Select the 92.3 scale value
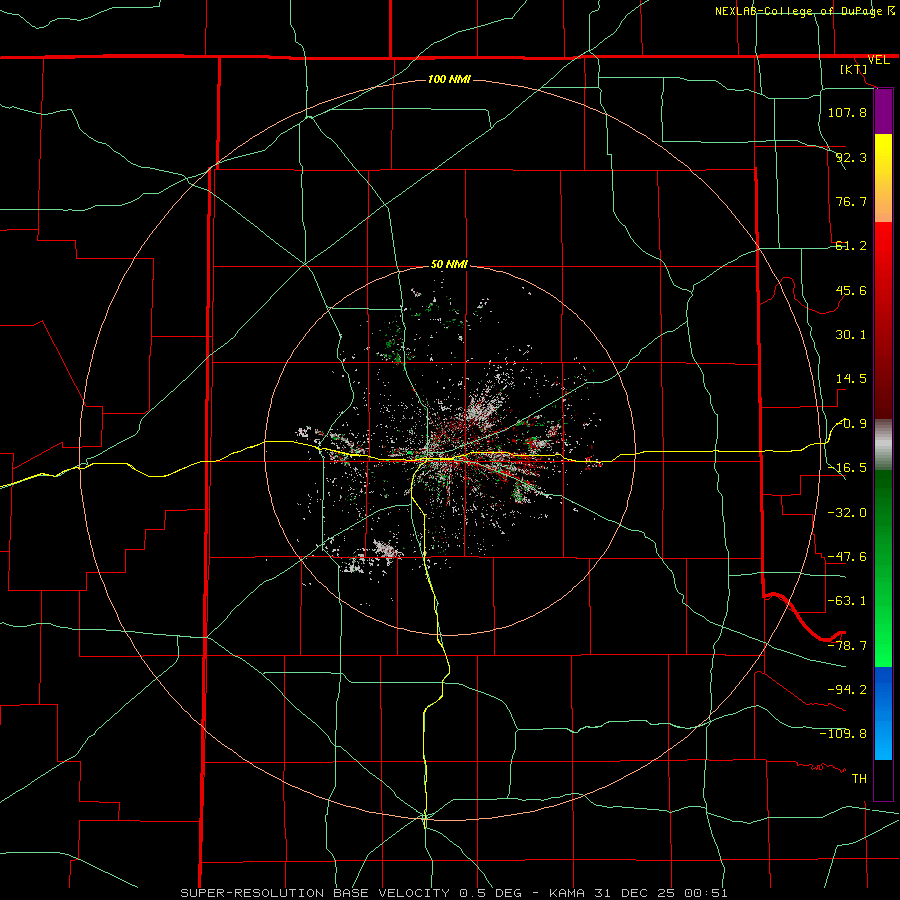 point(851,157)
